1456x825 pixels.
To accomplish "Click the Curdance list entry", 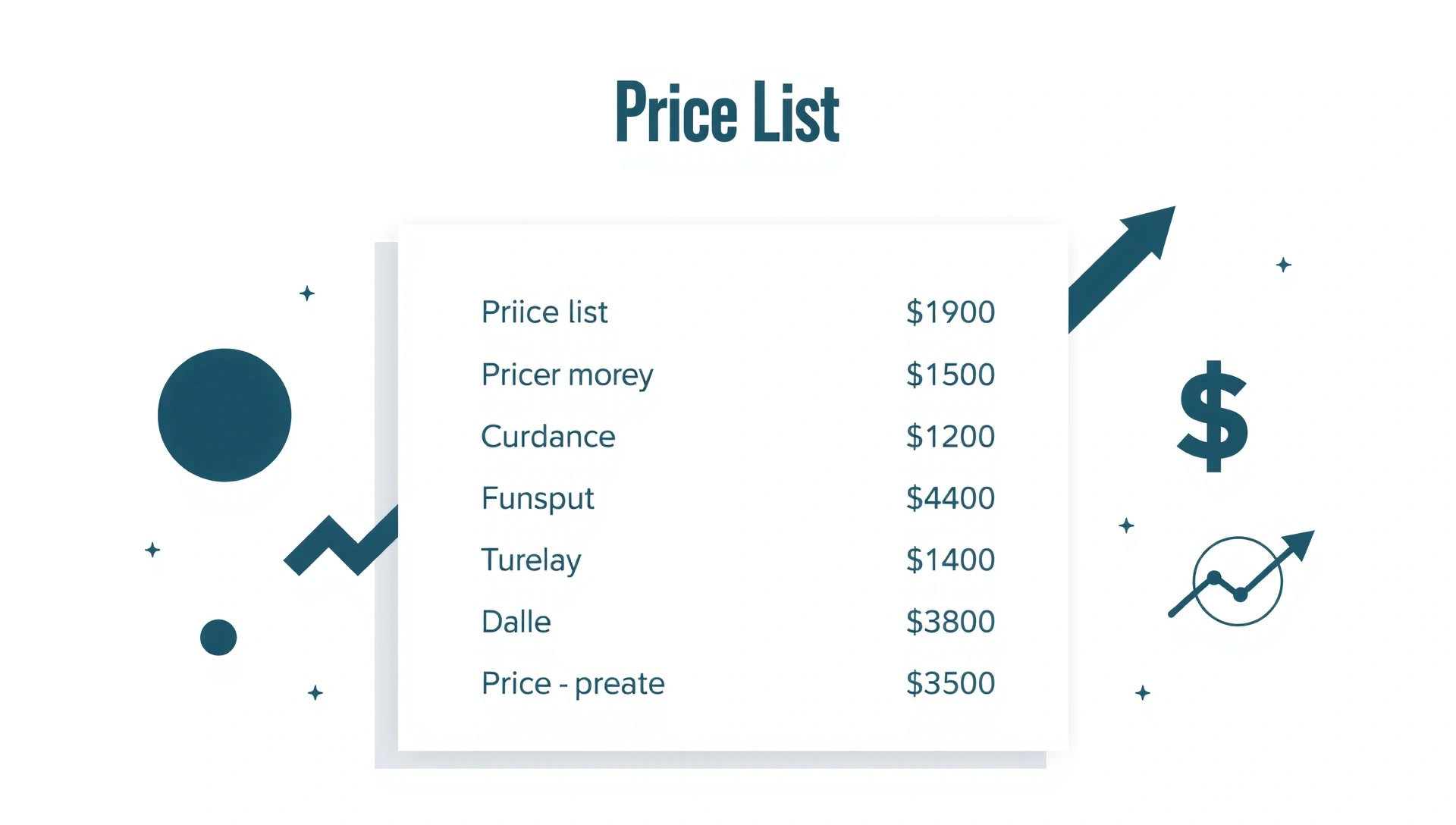I will coord(548,437).
